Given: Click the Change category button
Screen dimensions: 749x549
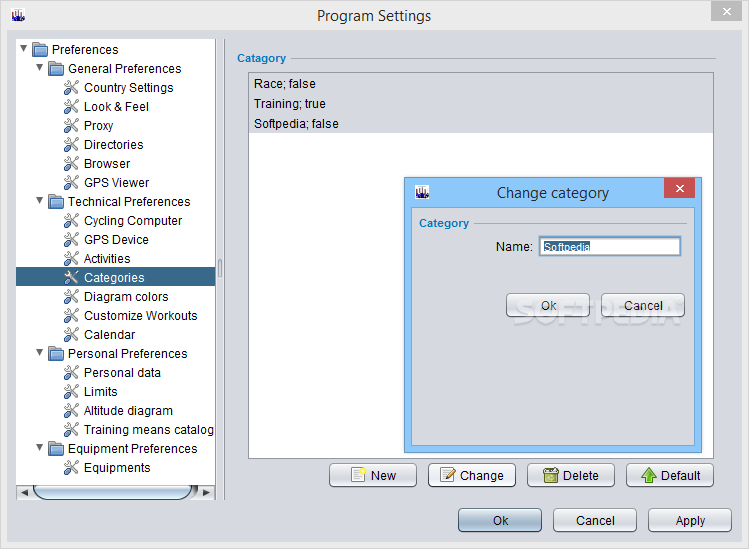Looking at the screenshot, I should [x=472, y=475].
